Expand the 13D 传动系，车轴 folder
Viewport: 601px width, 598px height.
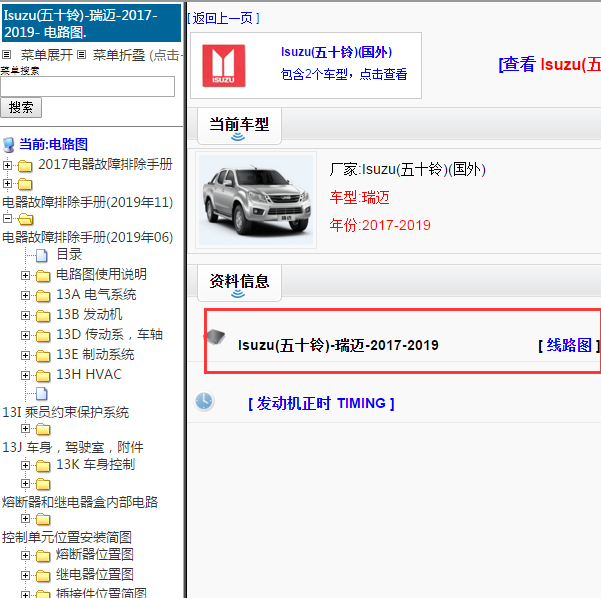coord(25,335)
